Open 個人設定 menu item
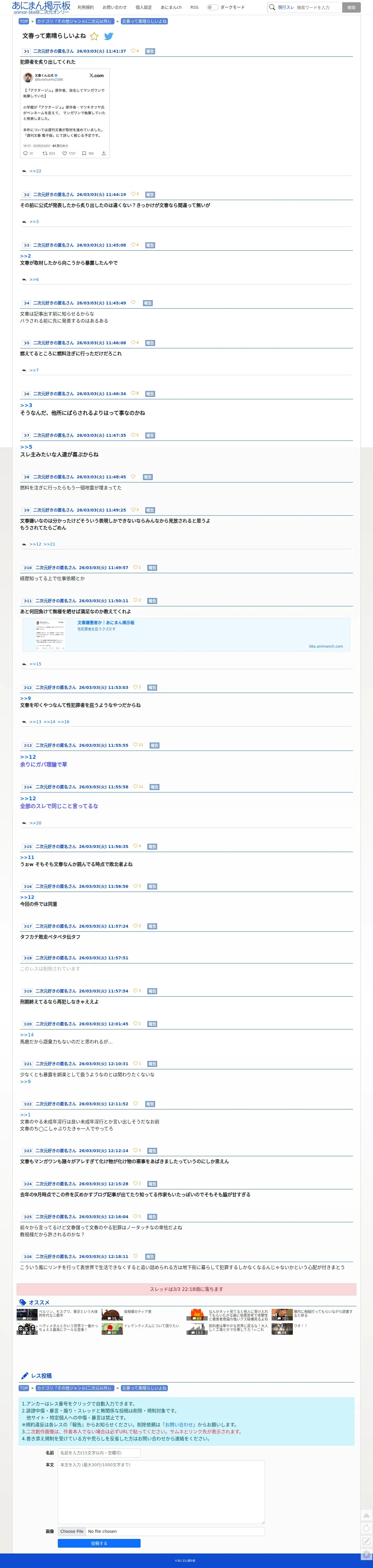This screenshot has width=373, height=1568. tap(144, 7)
